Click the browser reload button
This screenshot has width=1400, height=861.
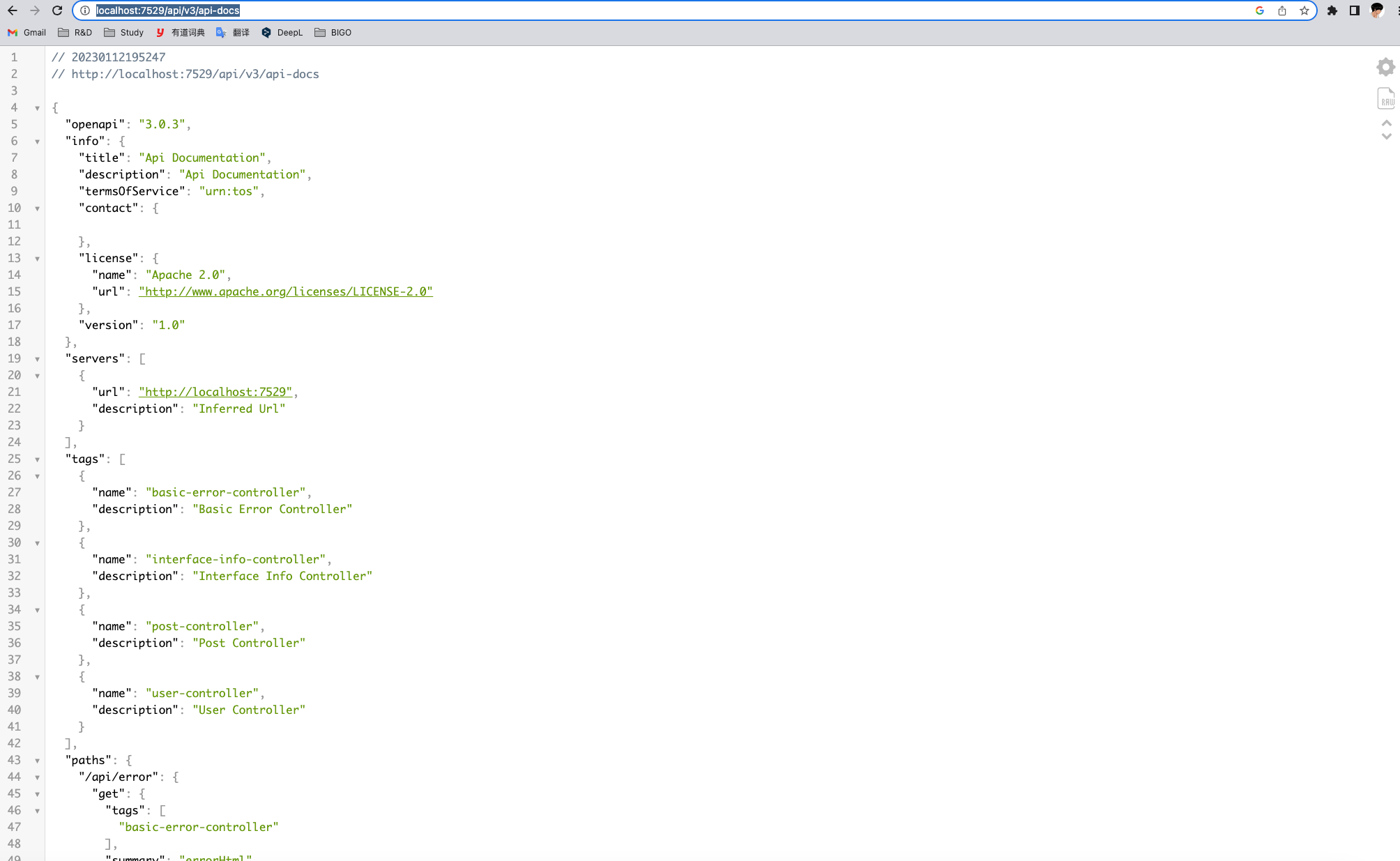click(57, 10)
